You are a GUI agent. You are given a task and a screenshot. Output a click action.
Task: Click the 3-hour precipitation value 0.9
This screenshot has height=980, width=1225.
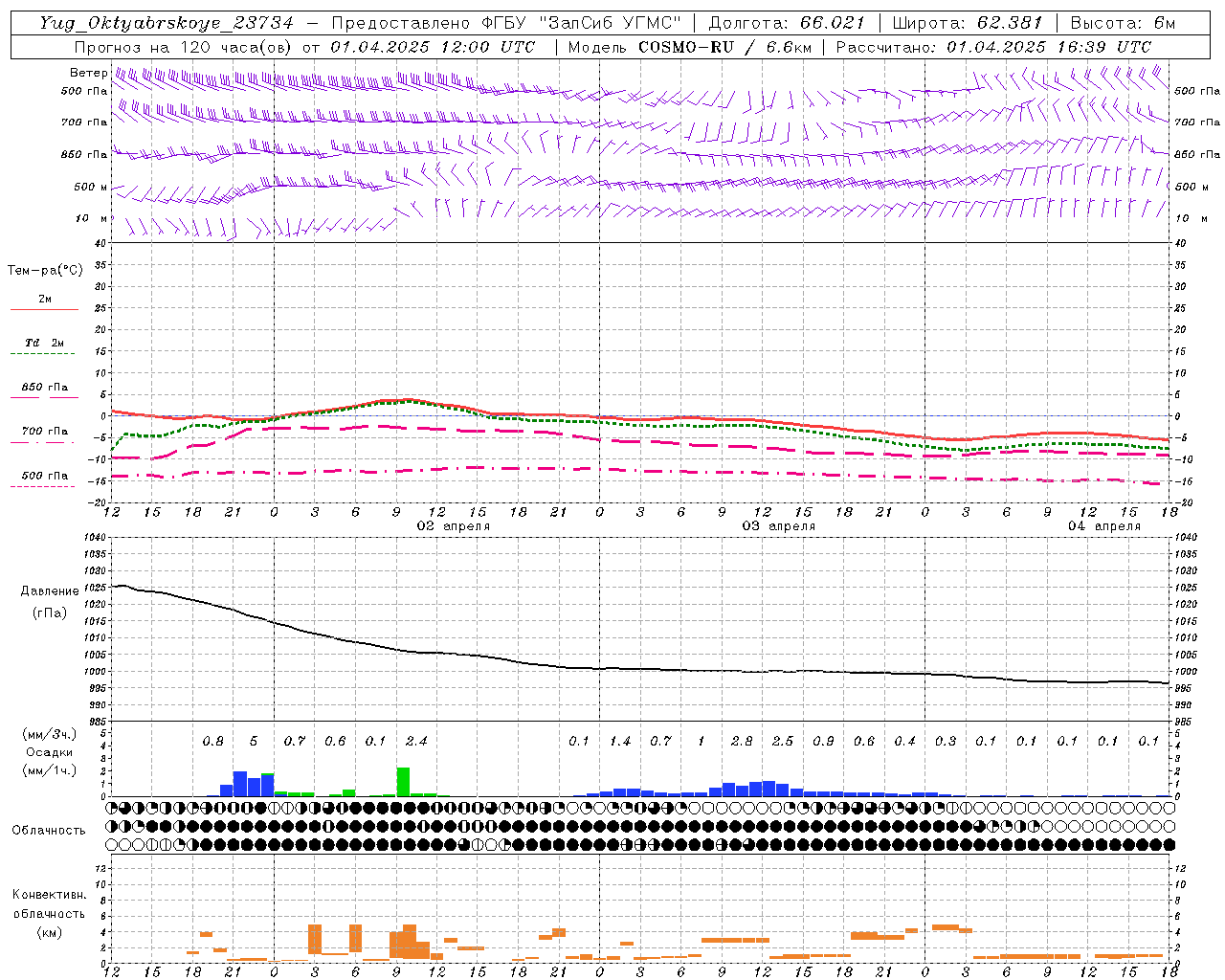(x=823, y=742)
